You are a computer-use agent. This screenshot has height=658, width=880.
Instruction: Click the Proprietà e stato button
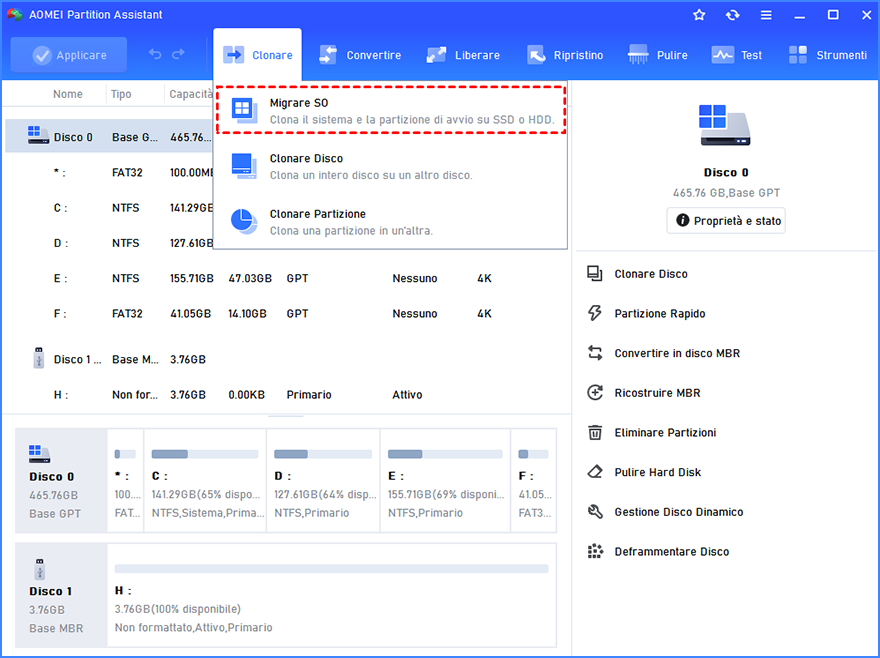coord(726,221)
